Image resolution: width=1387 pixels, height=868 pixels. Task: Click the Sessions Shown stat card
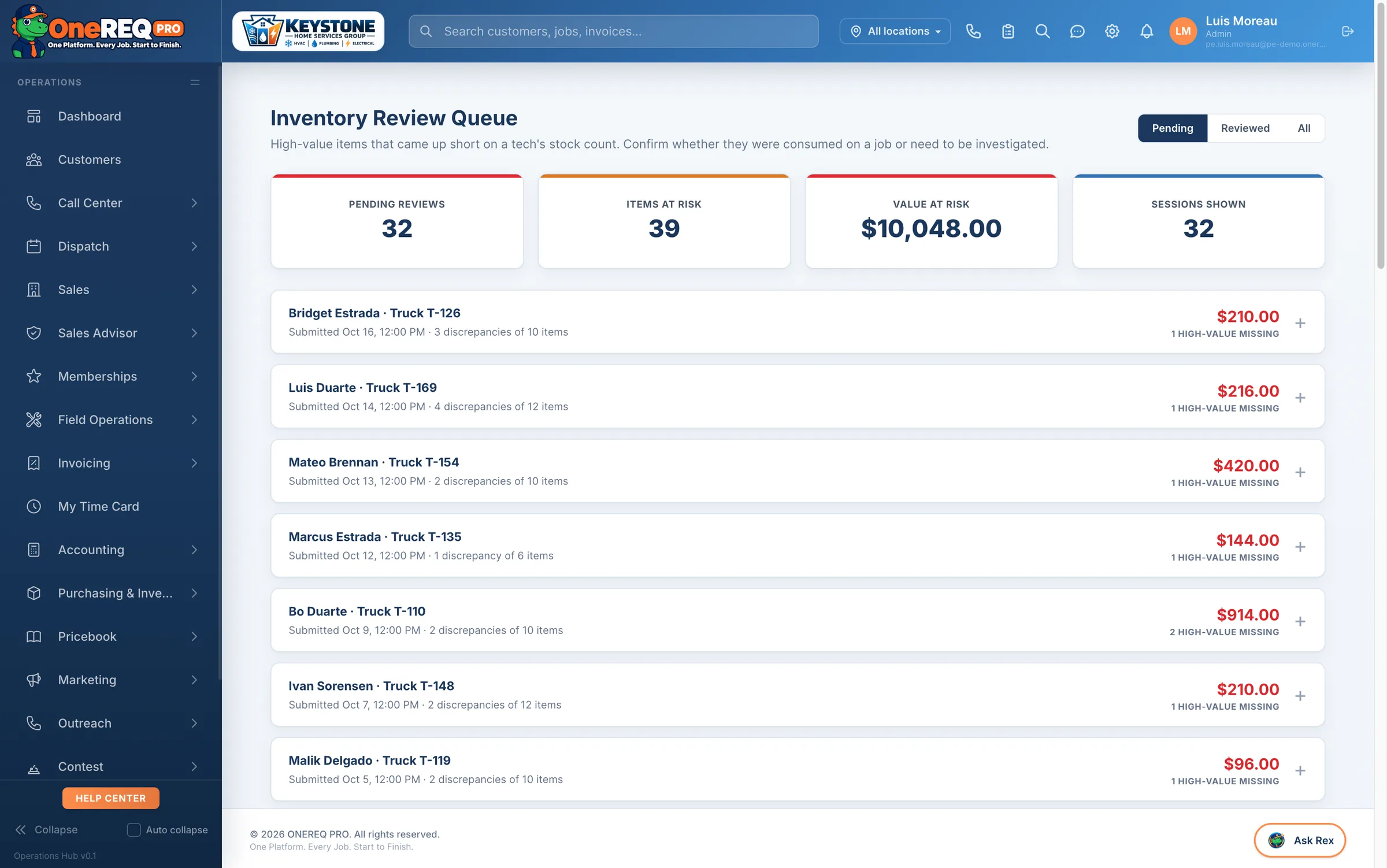click(x=1199, y=221)
